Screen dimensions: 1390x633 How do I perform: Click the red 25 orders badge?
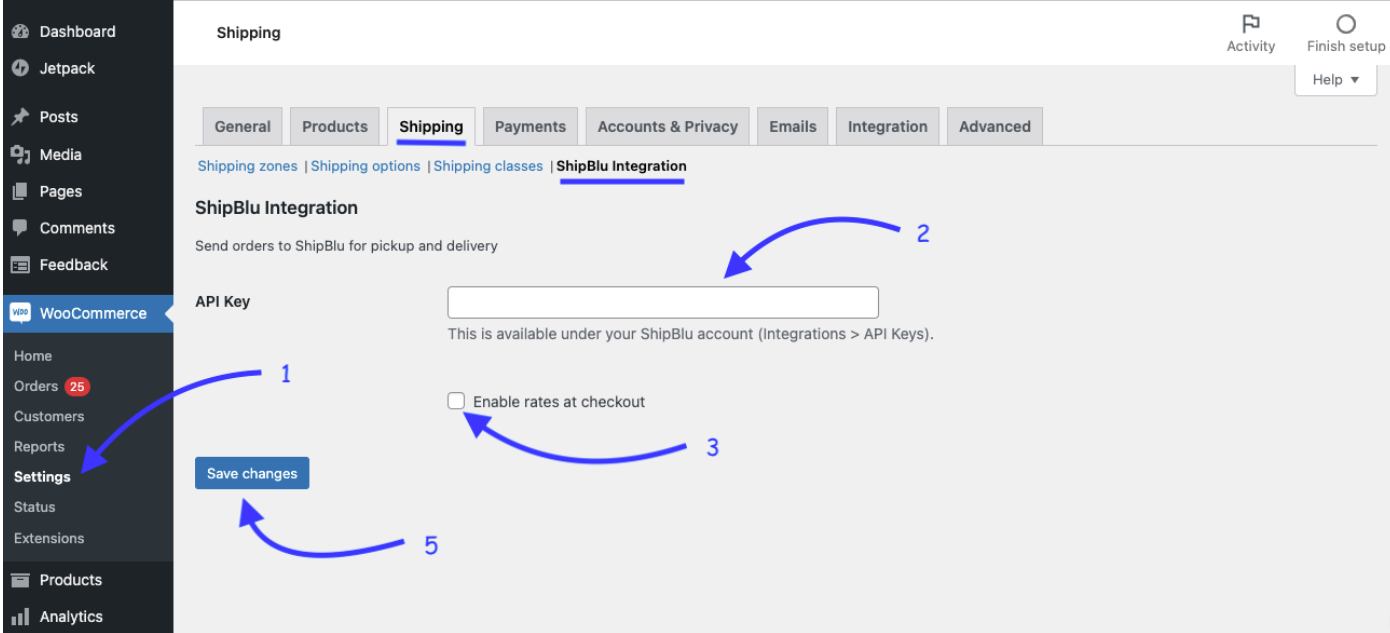tap(78, 386)
